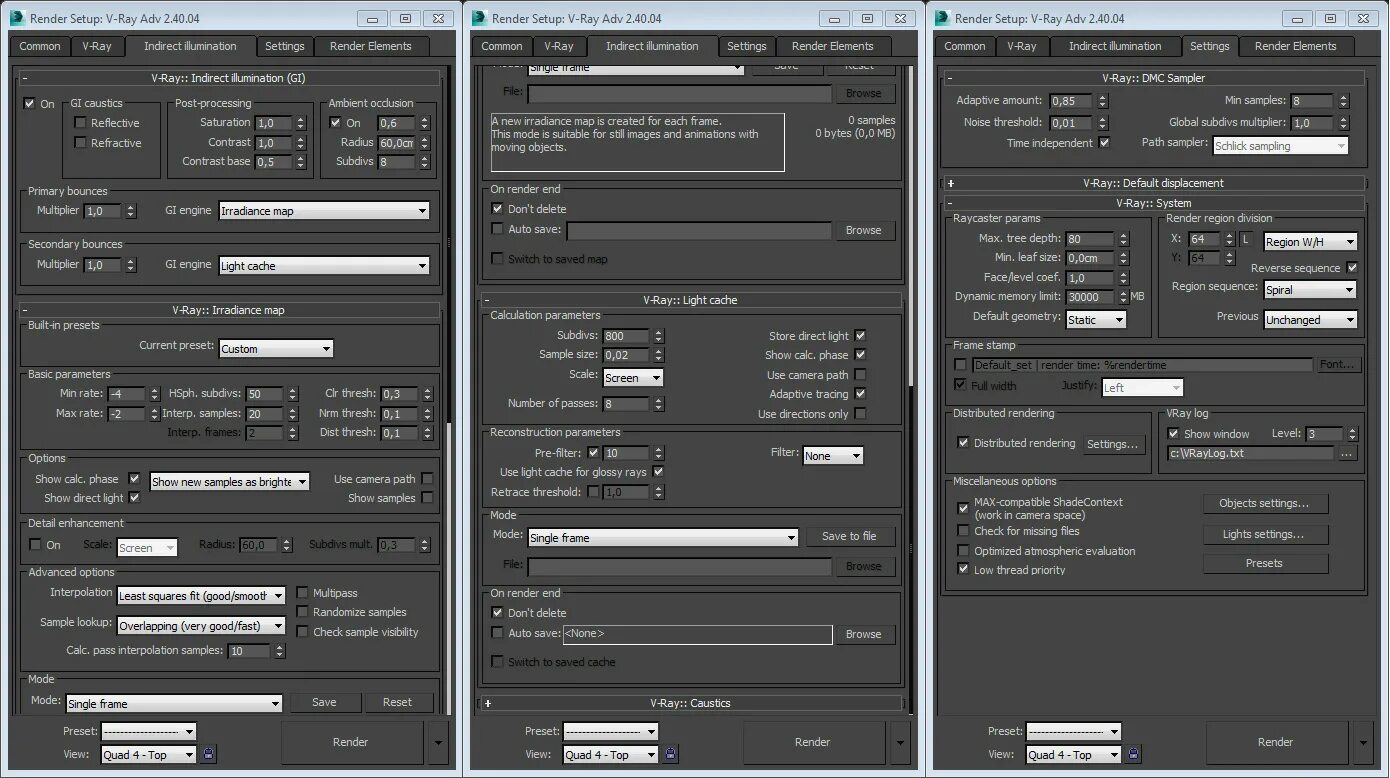The height and width of the screenshot is (778, 1390).
Task: Switch to Indirect illumination tab in right window
Action: click(1115, 46)
